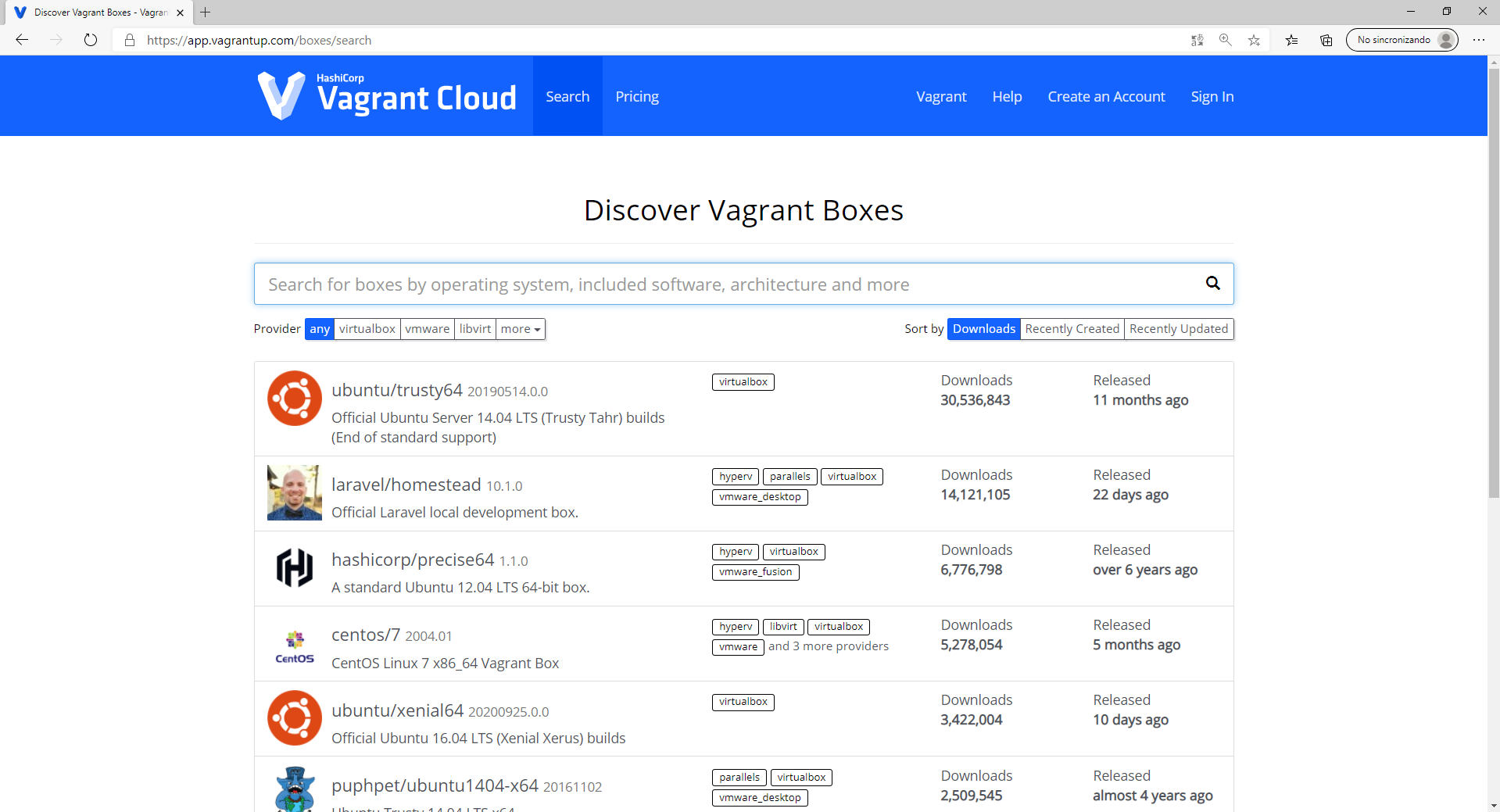Expand the more providers dropdown
1500x812 pixels.
521,329
